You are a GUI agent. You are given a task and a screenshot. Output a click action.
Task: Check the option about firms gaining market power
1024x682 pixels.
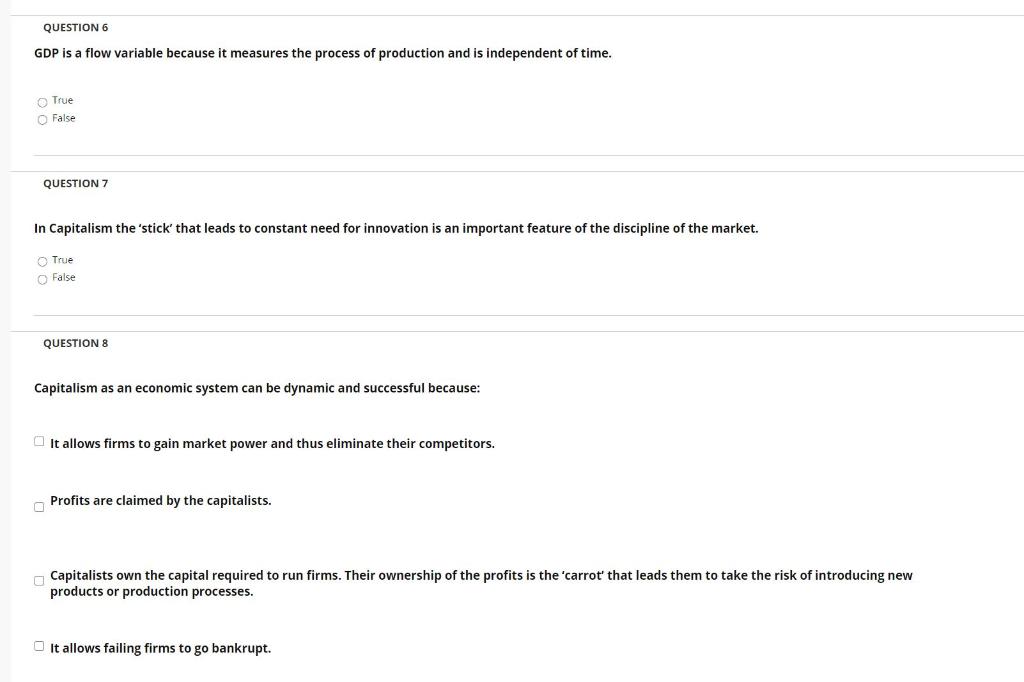tap(38, 438)
